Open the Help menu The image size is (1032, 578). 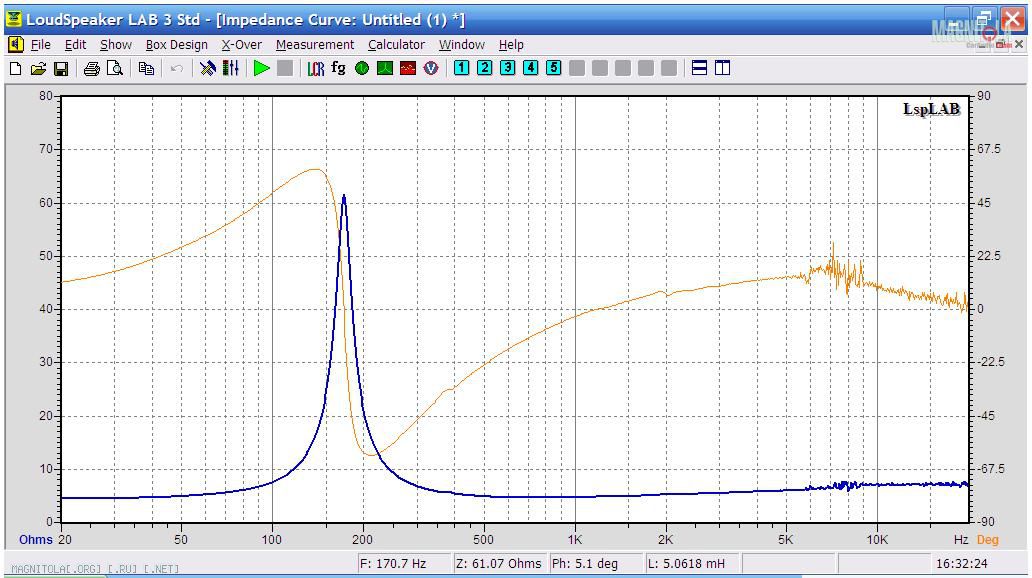(511, 45)
